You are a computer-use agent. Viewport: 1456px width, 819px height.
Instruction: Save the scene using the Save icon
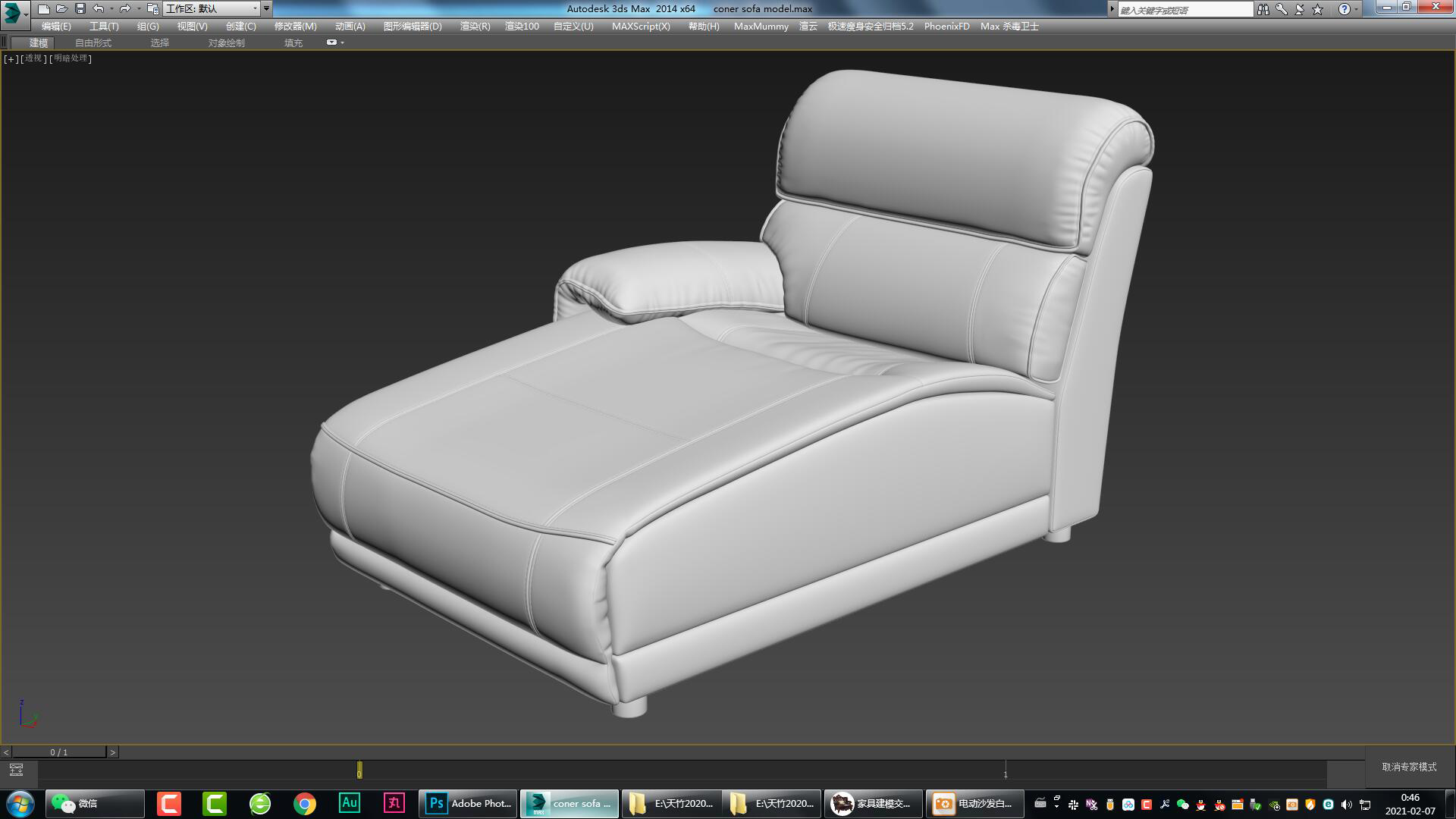[x=80, y=8]
